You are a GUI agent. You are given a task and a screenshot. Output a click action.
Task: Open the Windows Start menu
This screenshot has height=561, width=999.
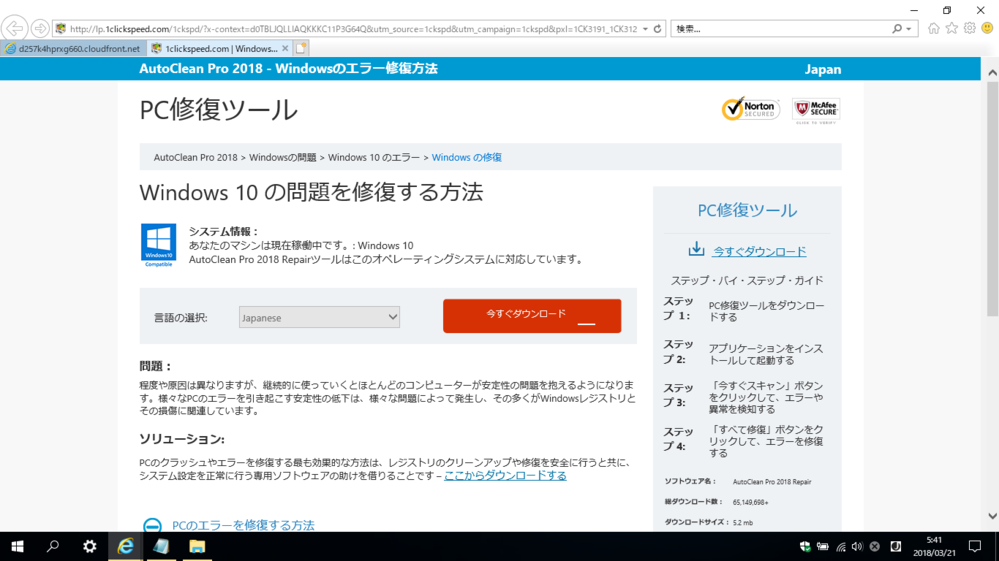[x=17, y=546]
